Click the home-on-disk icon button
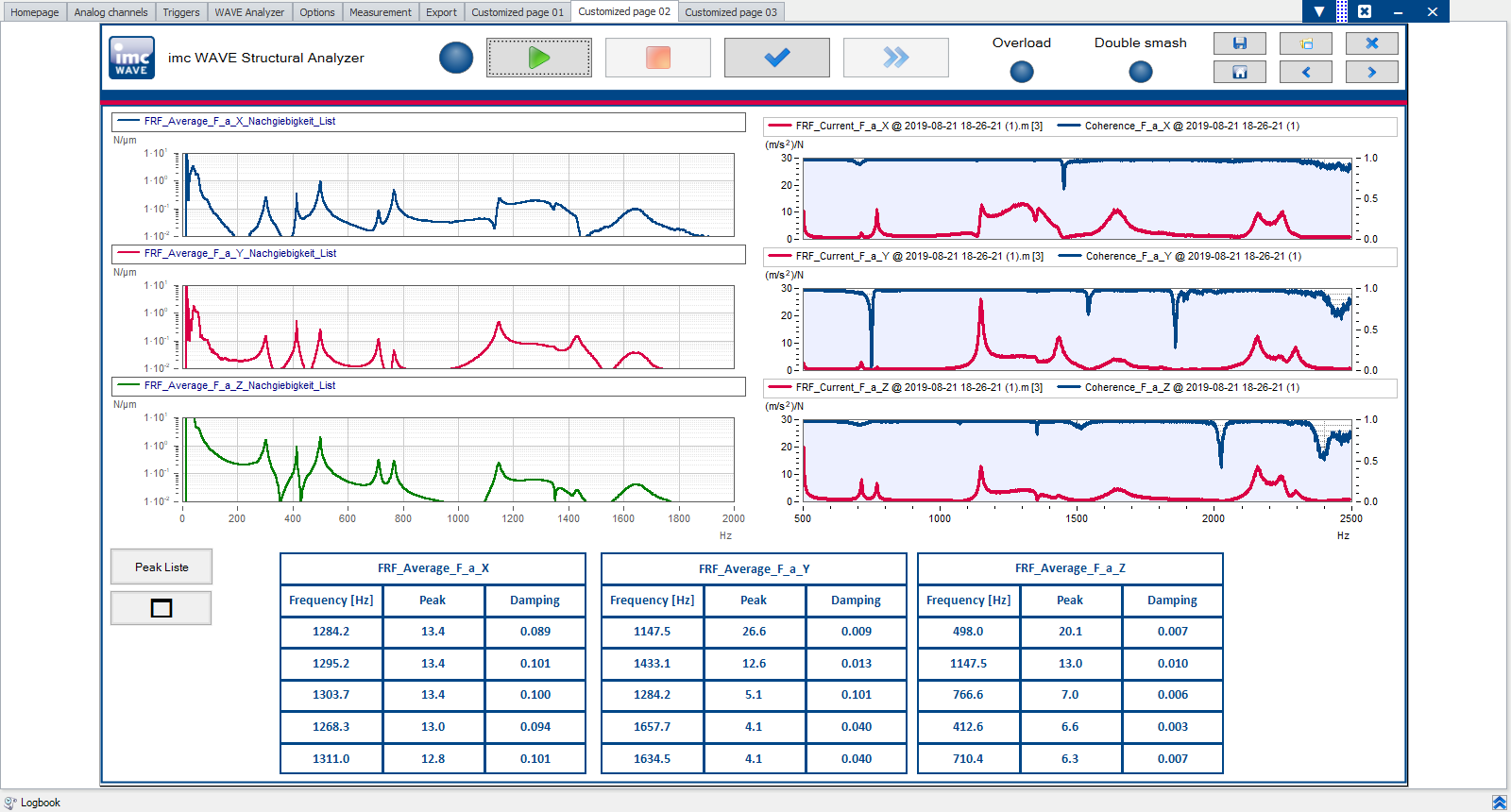Viewport: 1511px width, 812px height. [x=1239, y=73]
